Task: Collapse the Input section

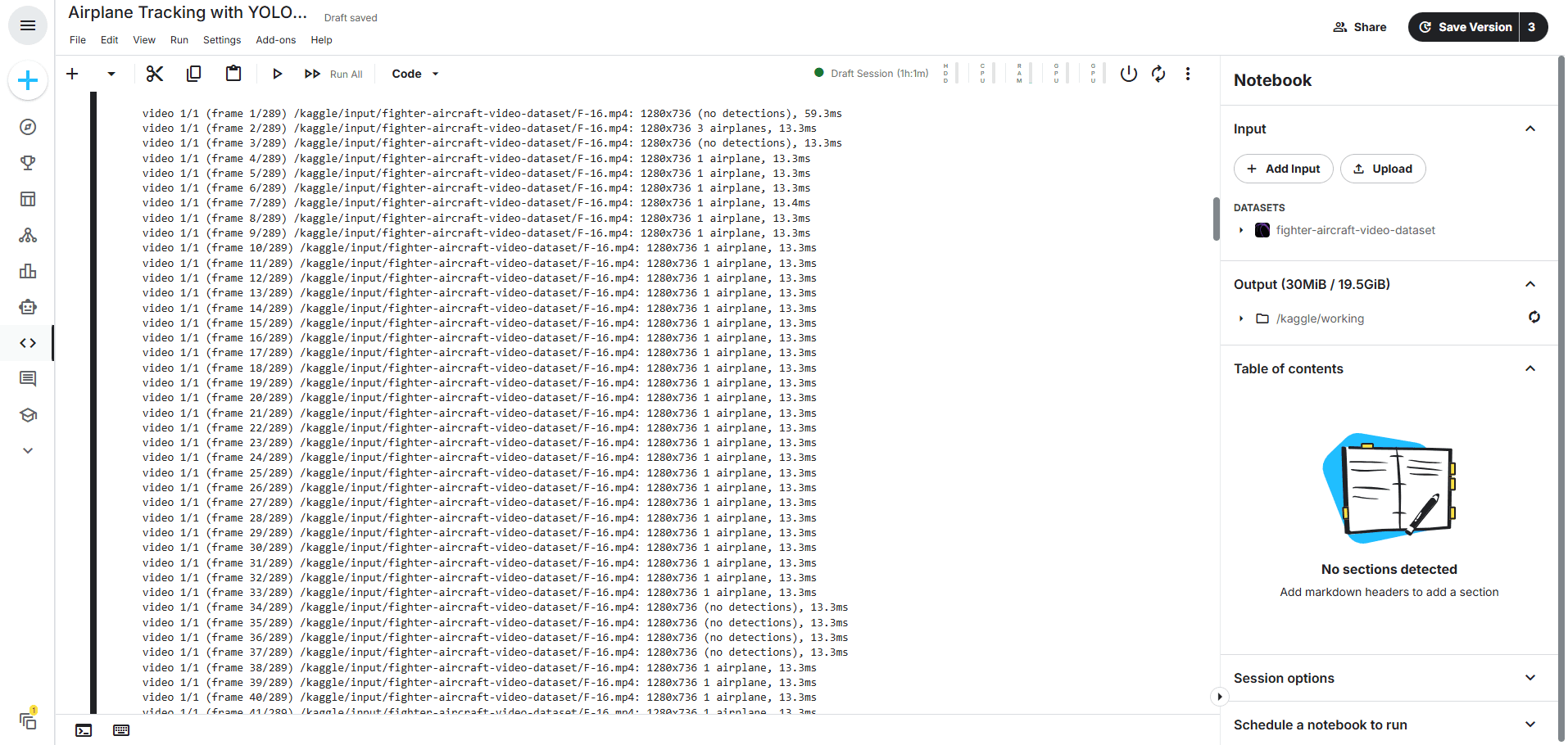Action: (1530, 129)
